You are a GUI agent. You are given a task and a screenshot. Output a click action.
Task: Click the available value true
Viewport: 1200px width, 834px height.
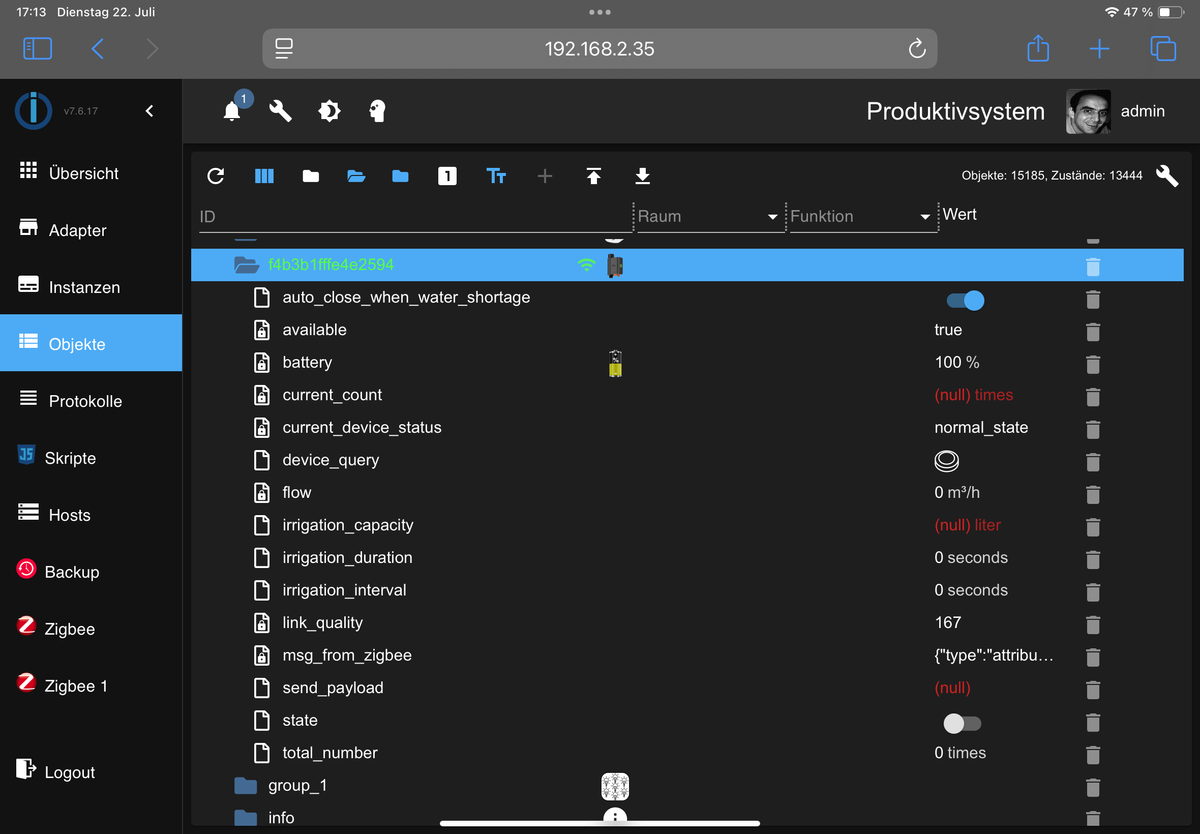click(948, 330)
